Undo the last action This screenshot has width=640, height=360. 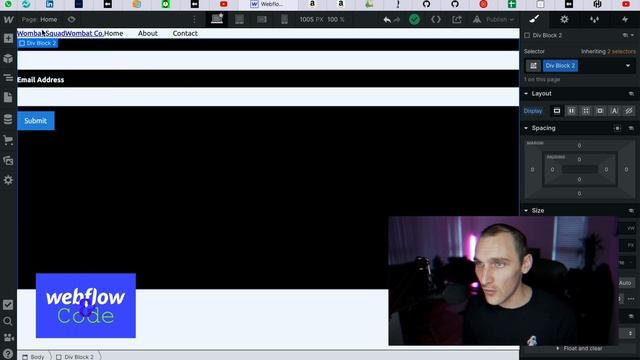(x=387, y=20)
